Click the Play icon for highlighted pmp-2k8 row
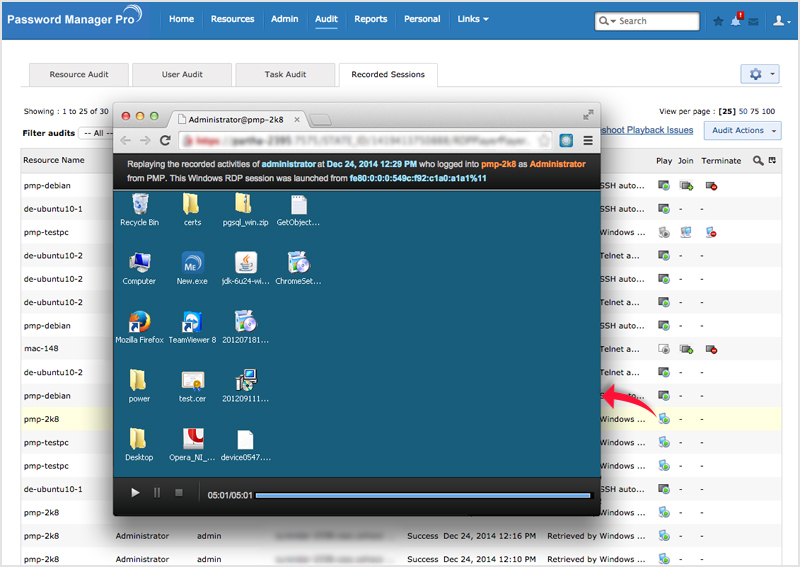 (x=664, y=419)
